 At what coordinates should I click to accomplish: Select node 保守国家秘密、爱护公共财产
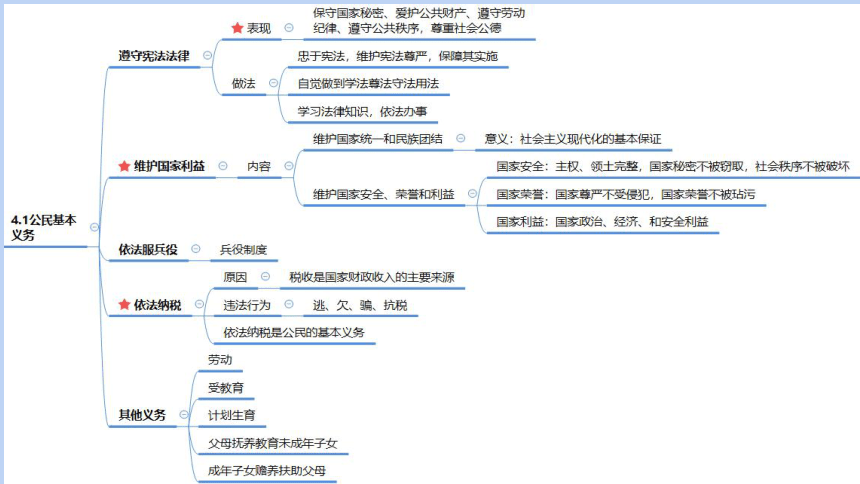click(x=419, y=20)
